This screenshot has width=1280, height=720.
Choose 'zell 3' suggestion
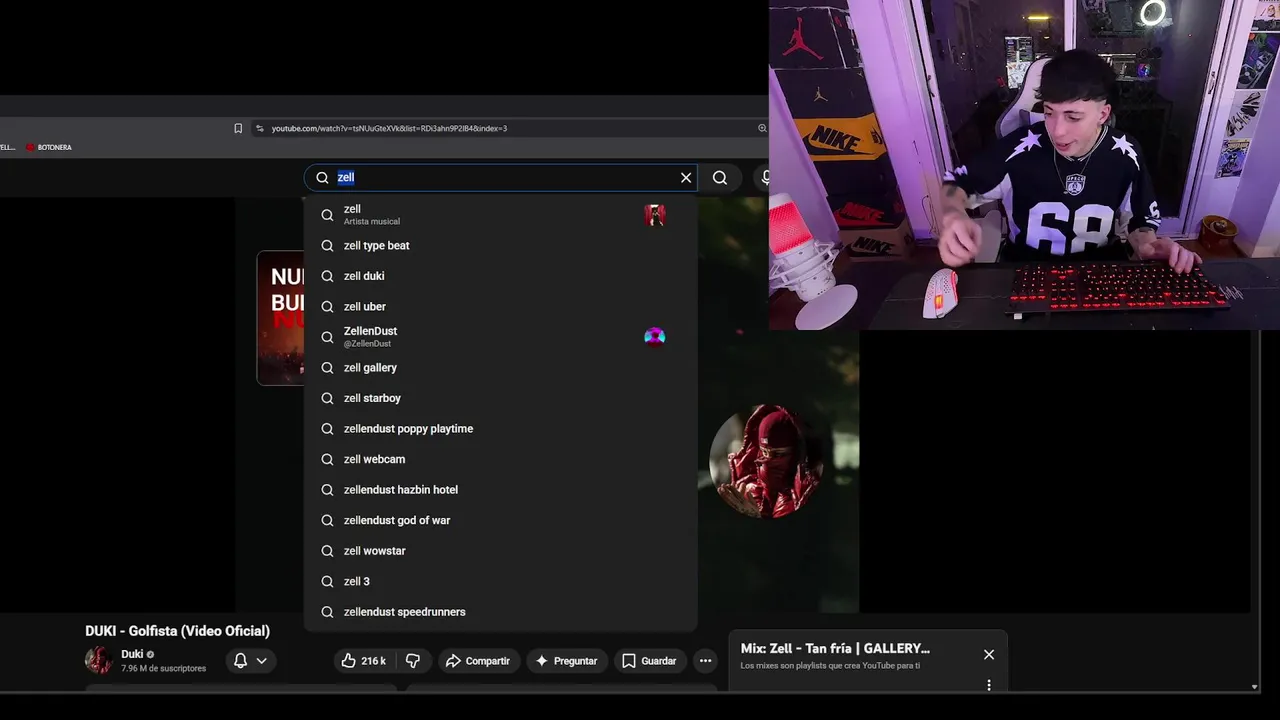pyautogui.click(x=500, y=581)
